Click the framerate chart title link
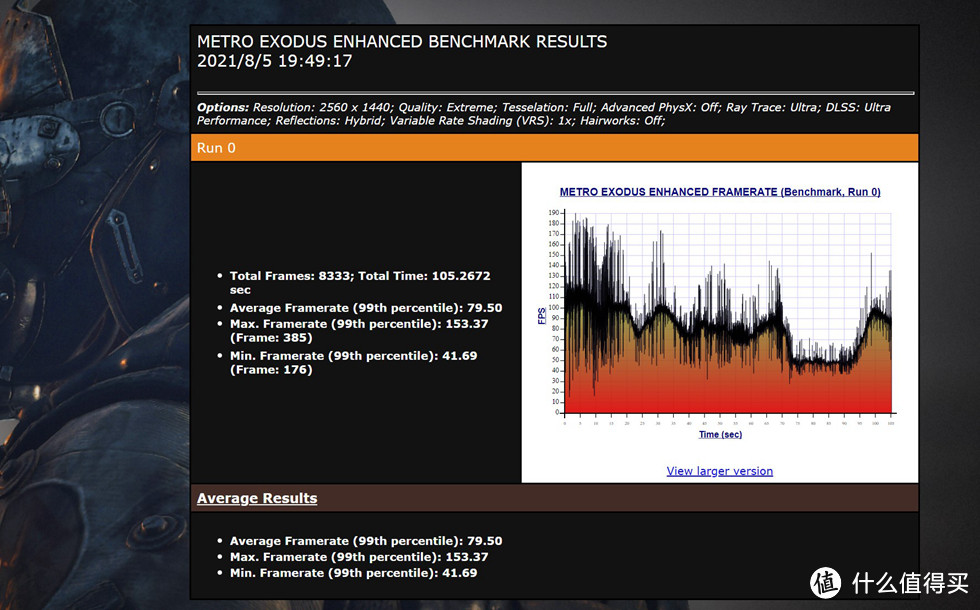This screenshot has width=980, height=610. tap(720, 192)
